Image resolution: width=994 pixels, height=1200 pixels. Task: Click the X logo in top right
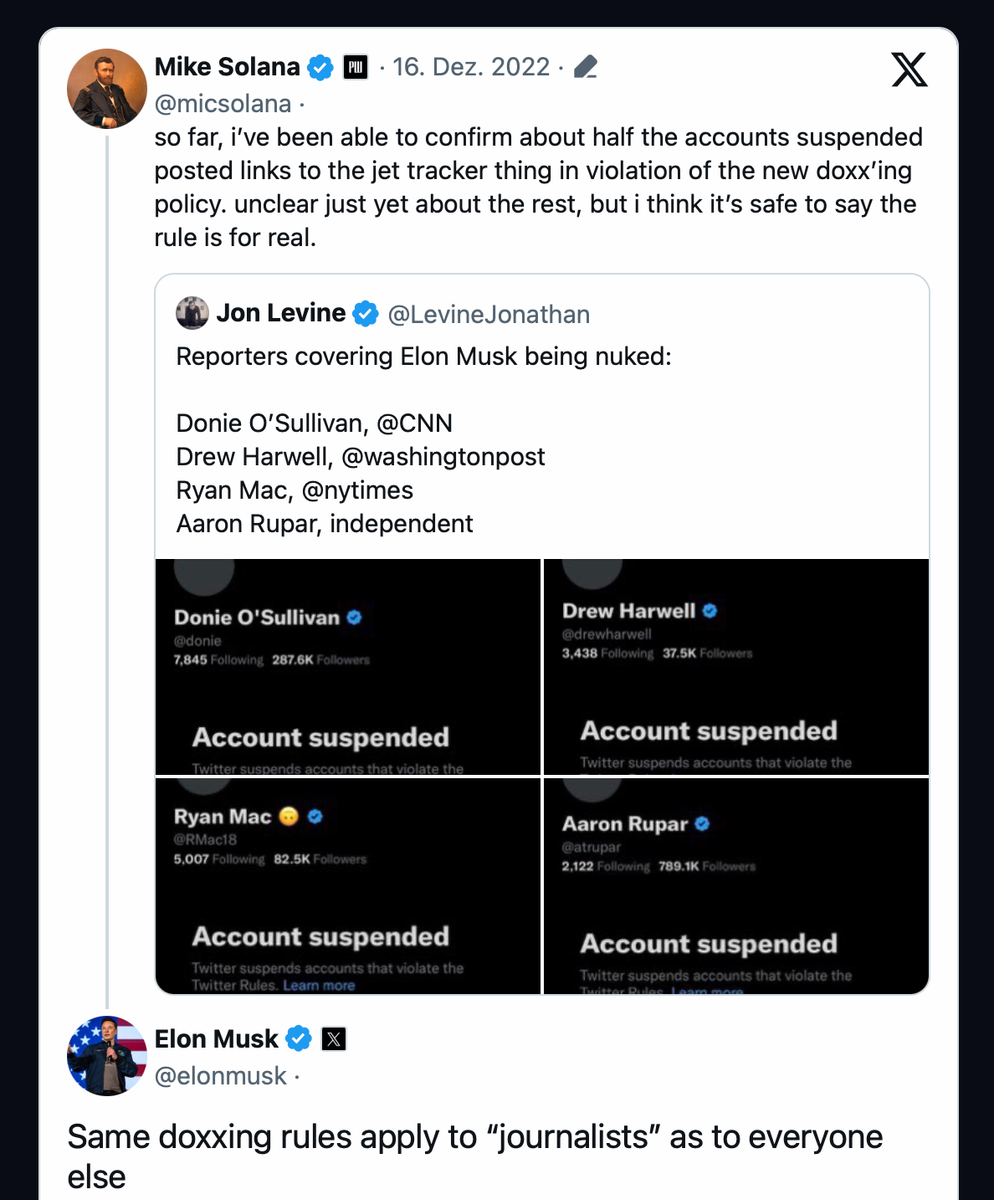click(908, 70)
